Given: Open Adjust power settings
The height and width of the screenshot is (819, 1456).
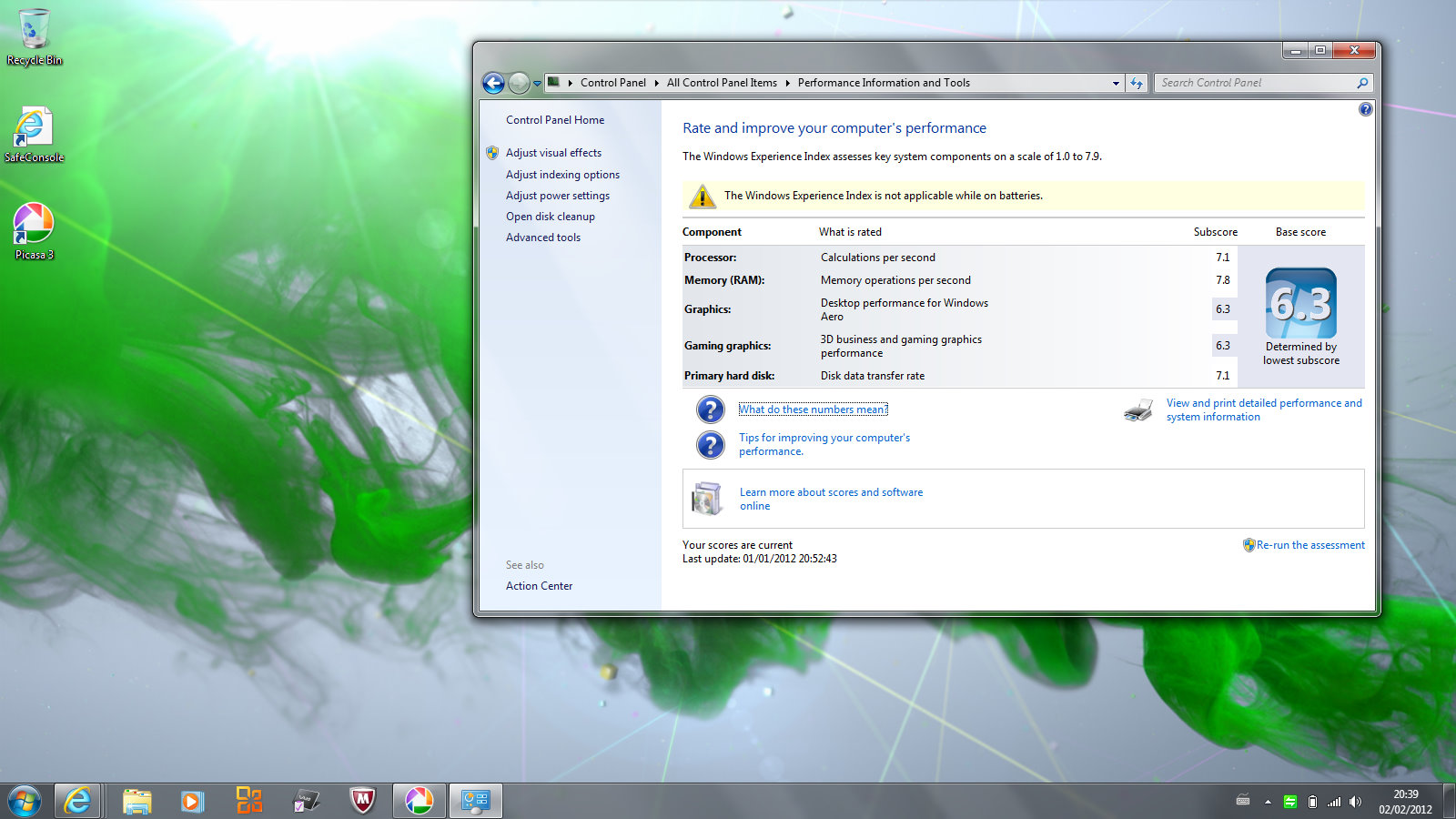Looking at the screenshot, I should (x=558, y=196).
